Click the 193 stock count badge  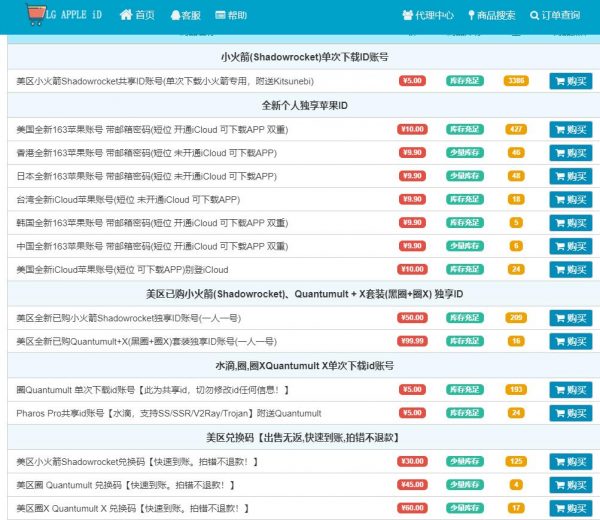pyautogui.click(x=516, y=390)
